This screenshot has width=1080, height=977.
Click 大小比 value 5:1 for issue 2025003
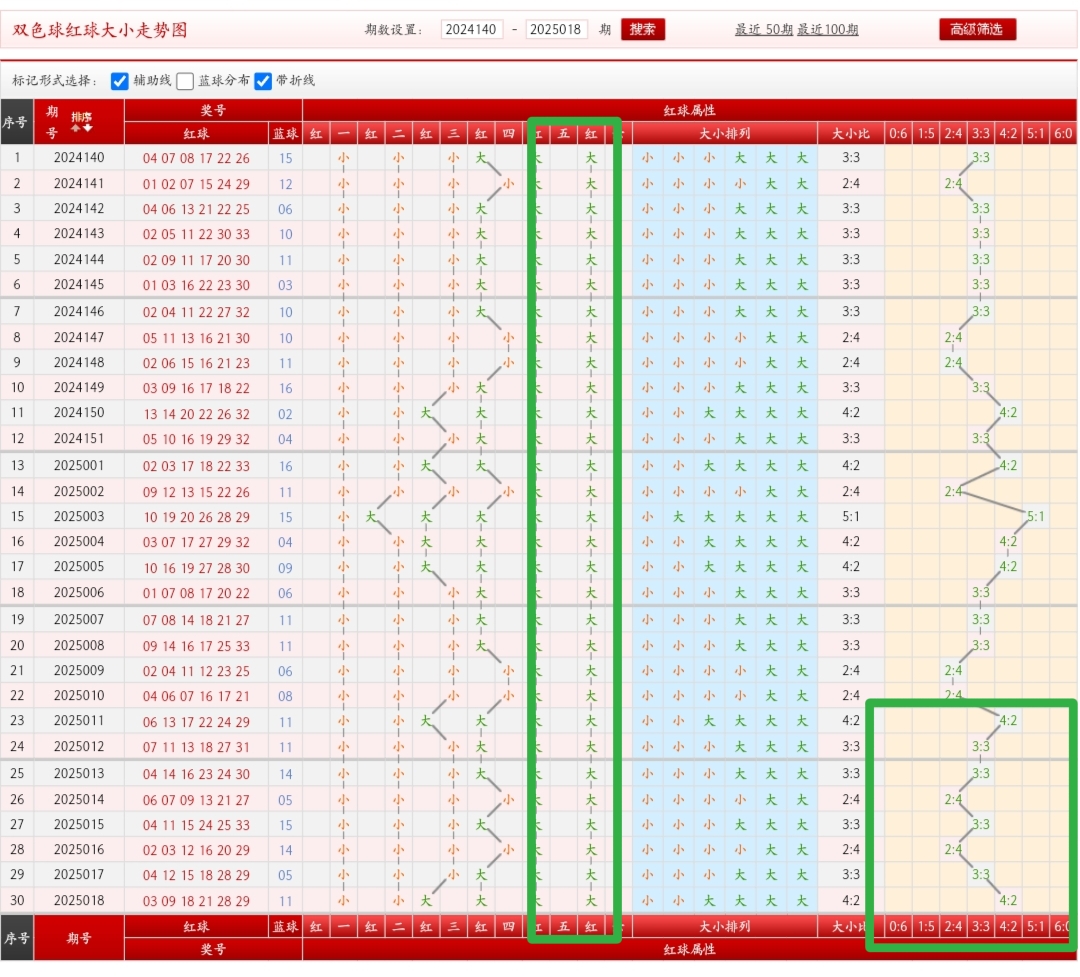[x=851, y=517]
